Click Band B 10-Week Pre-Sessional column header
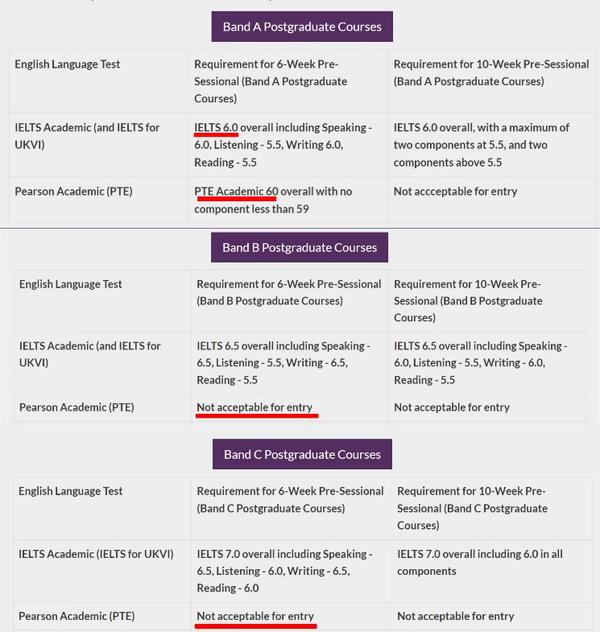600x632 pixels. tap(467, 300)
